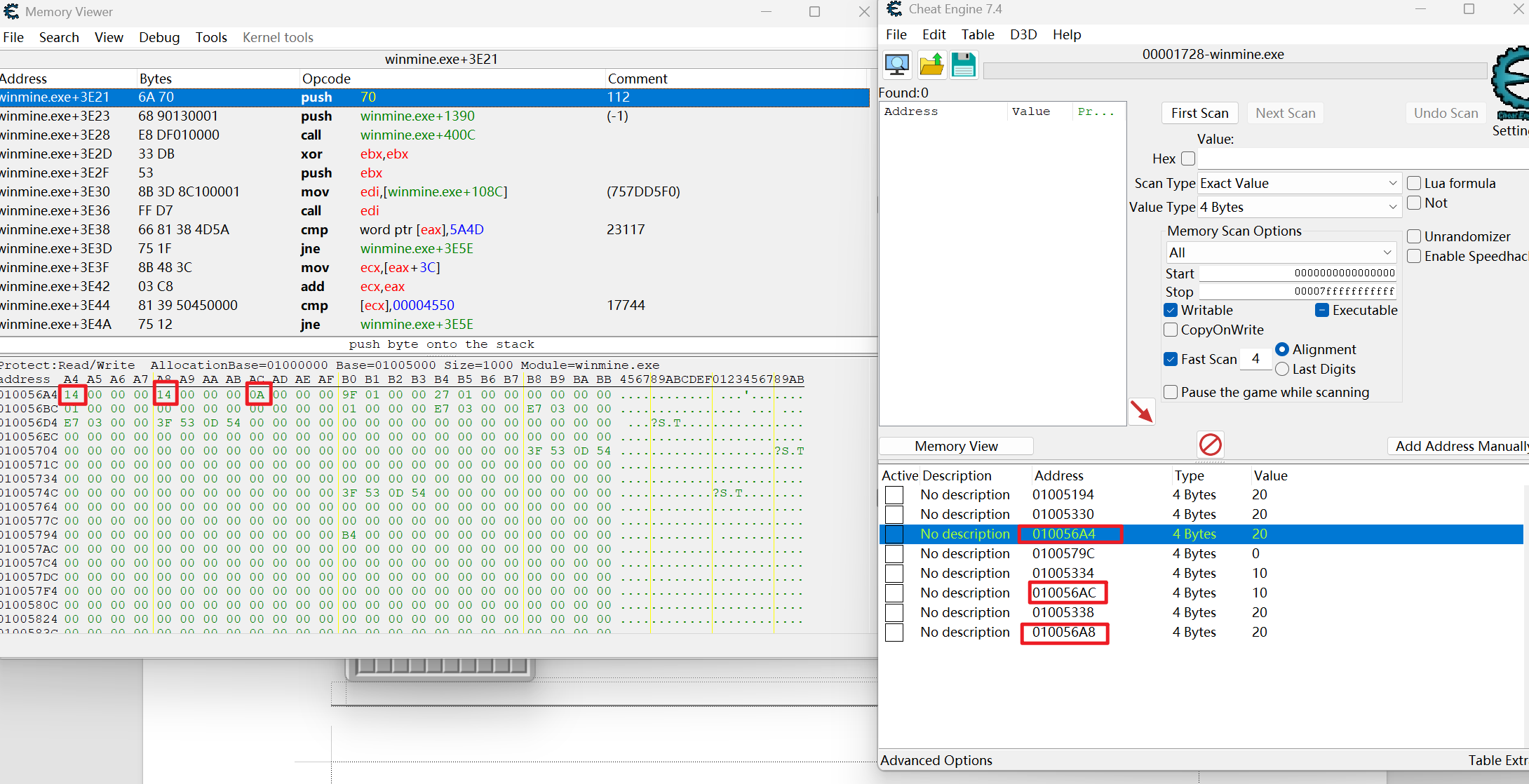Click the Cheat Engine logo settings icon

click(1510, 84)
